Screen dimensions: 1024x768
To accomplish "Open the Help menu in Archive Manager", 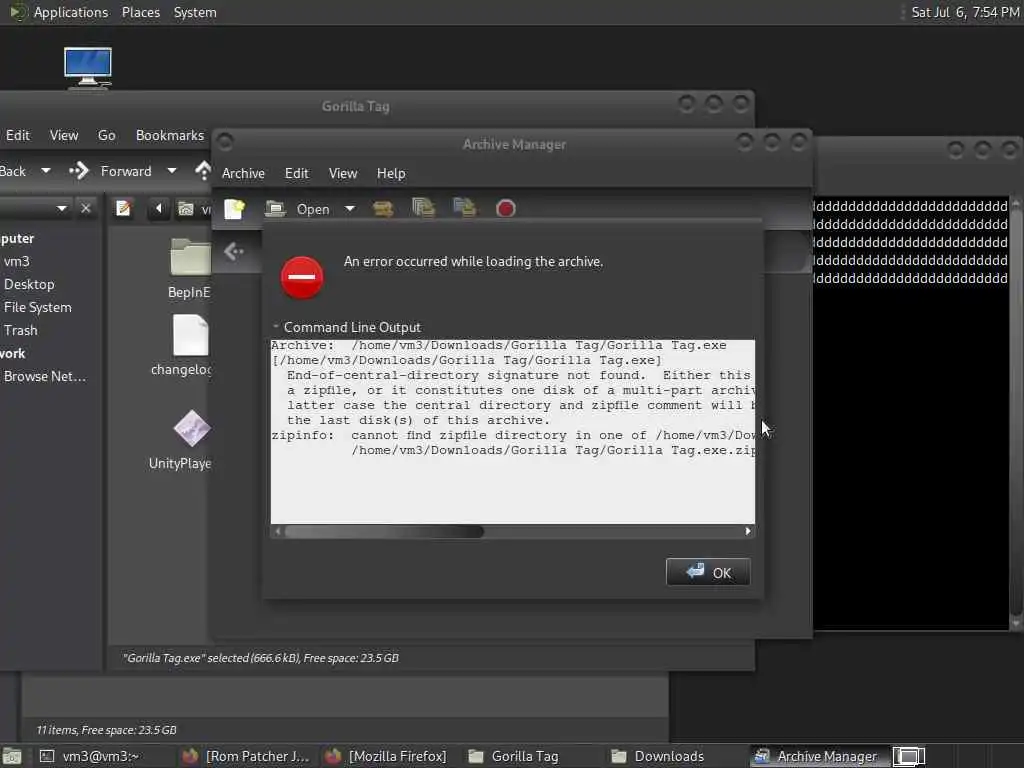I will [391, 174].
